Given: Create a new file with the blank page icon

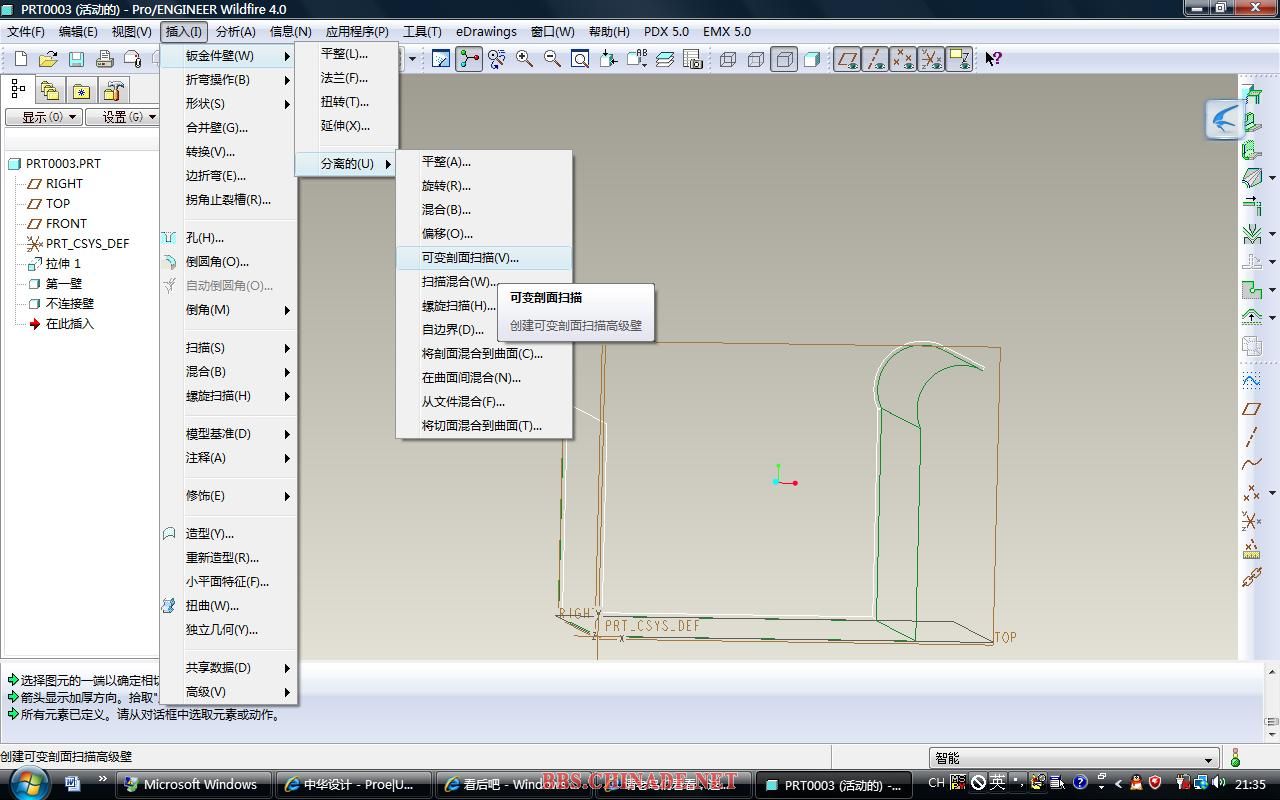Looking at the screenshot, I should point(20,60).
